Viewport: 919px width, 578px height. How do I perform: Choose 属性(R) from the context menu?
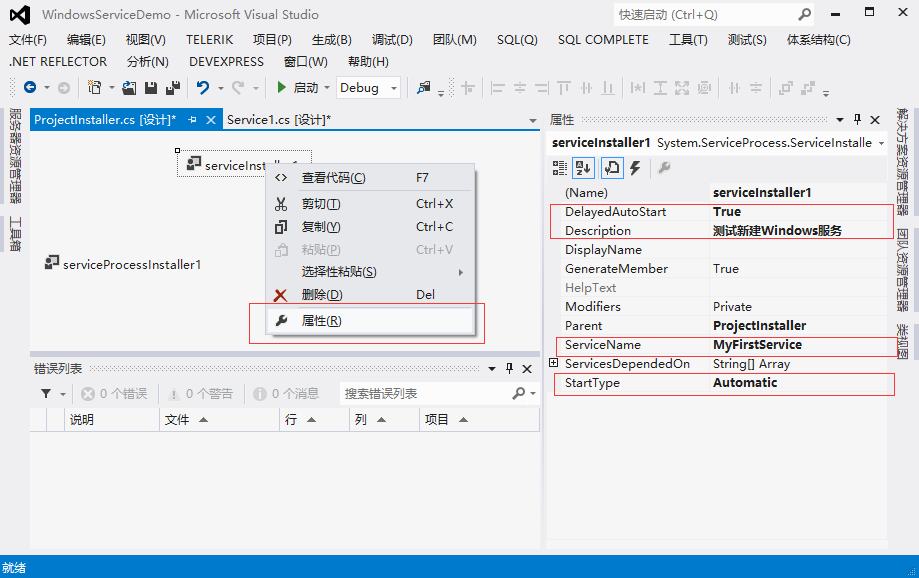click(321, 321)
